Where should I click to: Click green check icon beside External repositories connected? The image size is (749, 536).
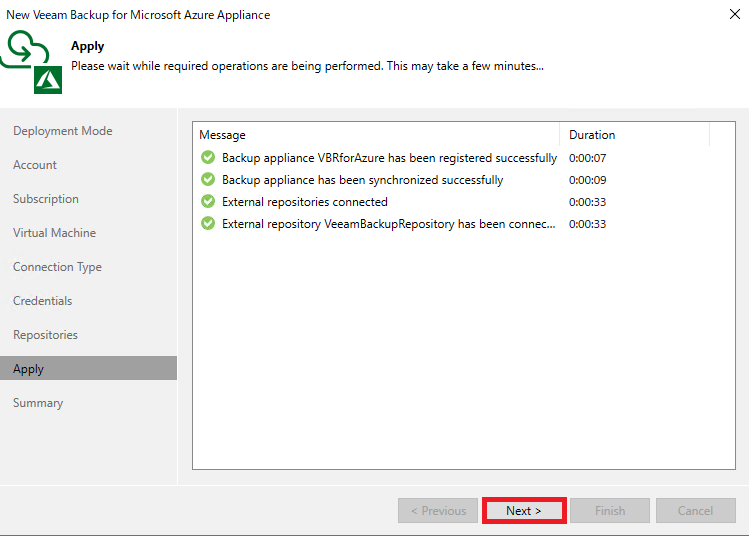pos(208,201)
